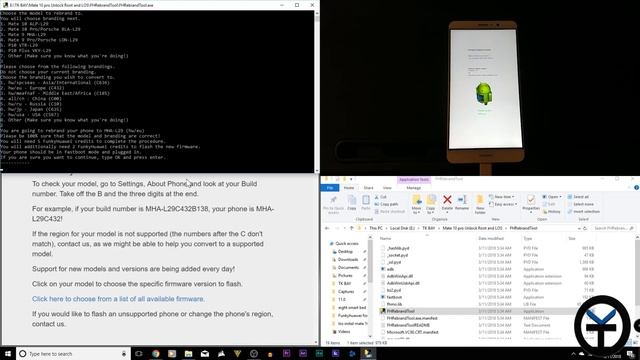The image size is (640, 360).
Task: Open Explorer help question mark icon
Action: click(636, 188)
